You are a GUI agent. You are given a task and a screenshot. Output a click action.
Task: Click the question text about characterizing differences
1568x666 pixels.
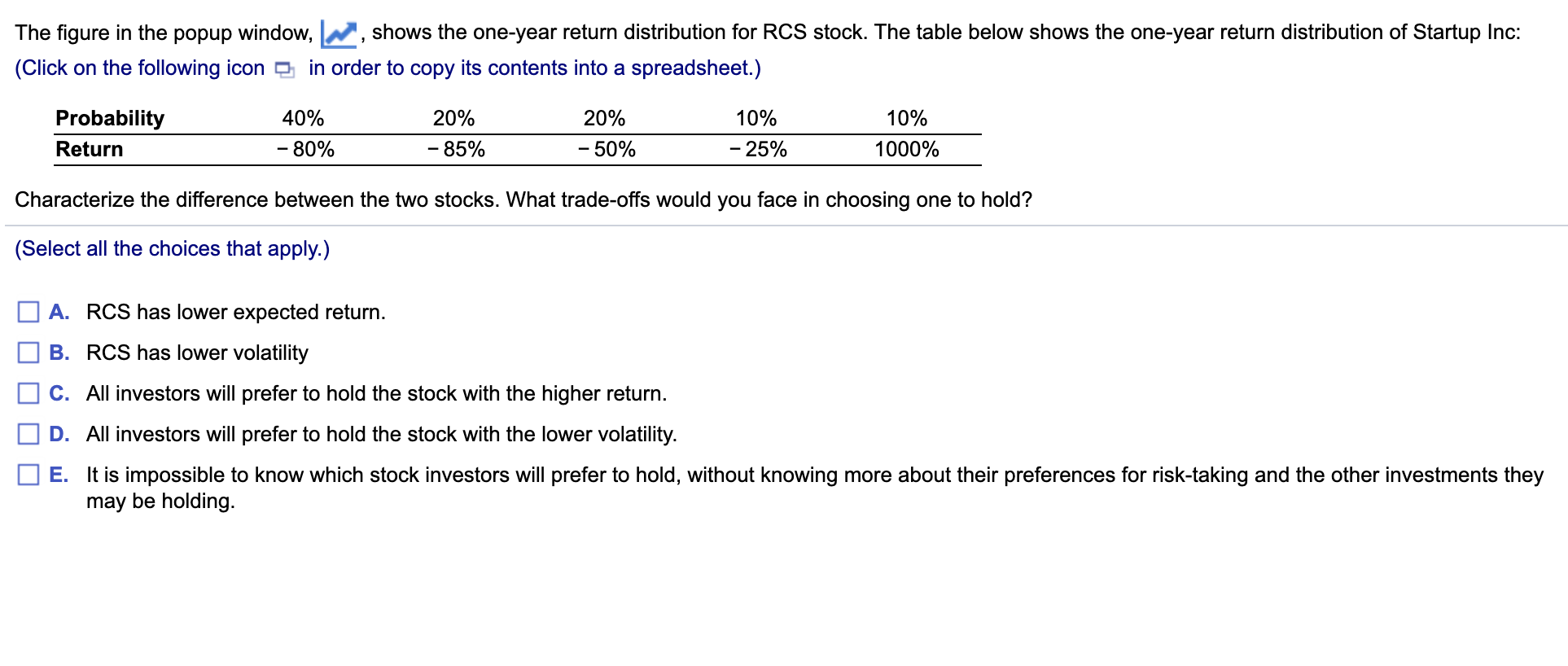523,199
